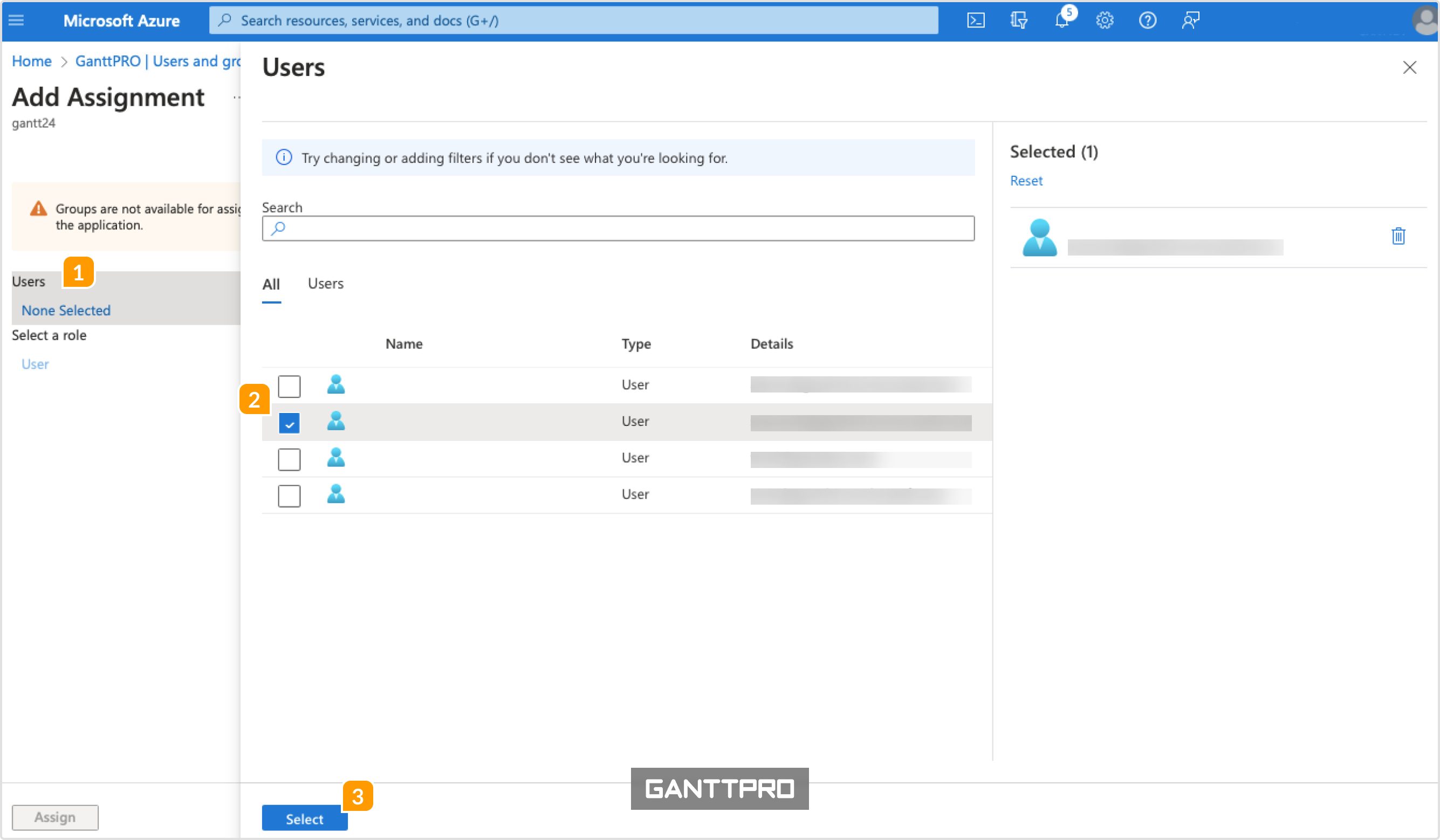Click the search magnifier in Users search box
1440x840 pixels.
278,228
